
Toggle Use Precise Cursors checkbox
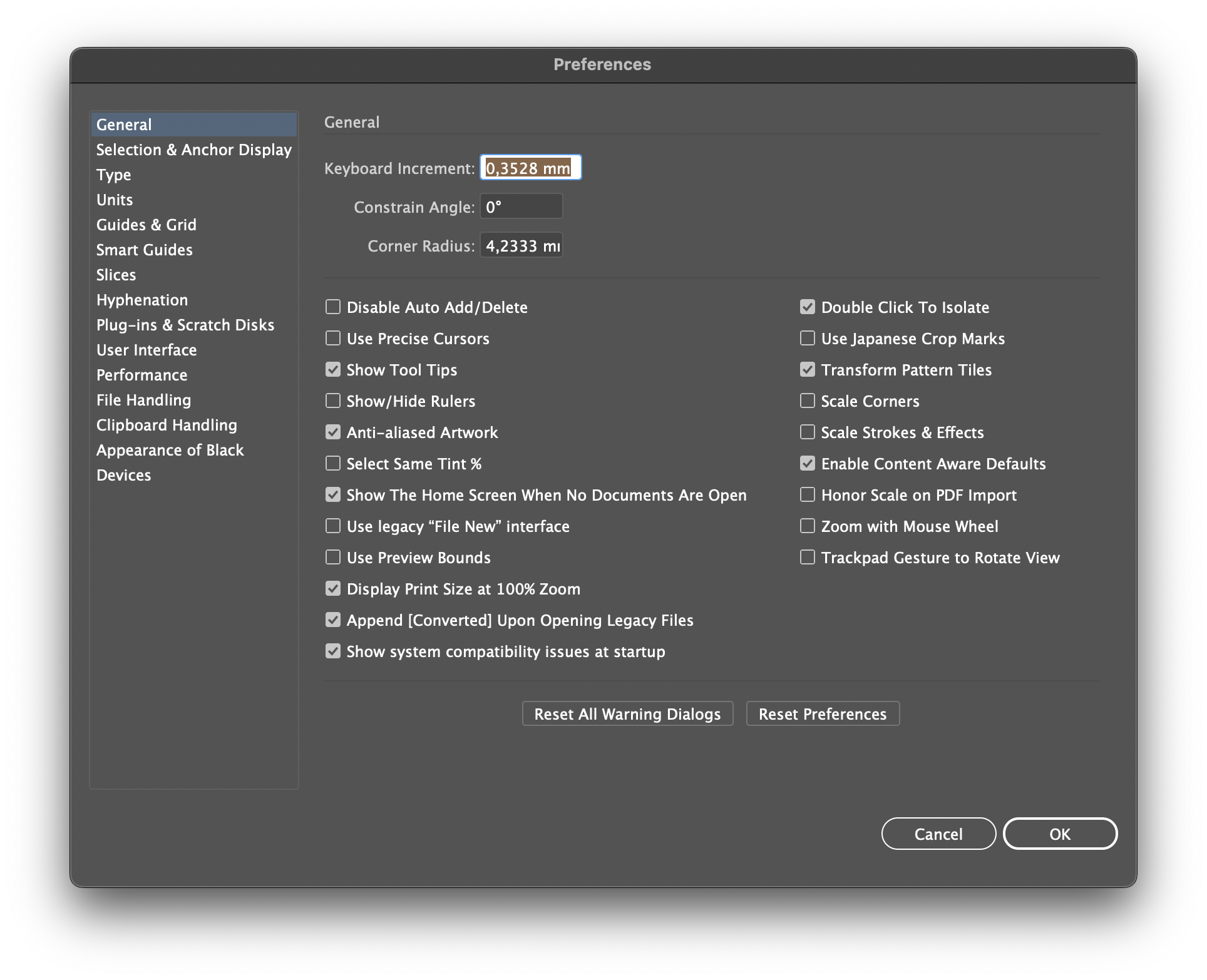(333, 339)
